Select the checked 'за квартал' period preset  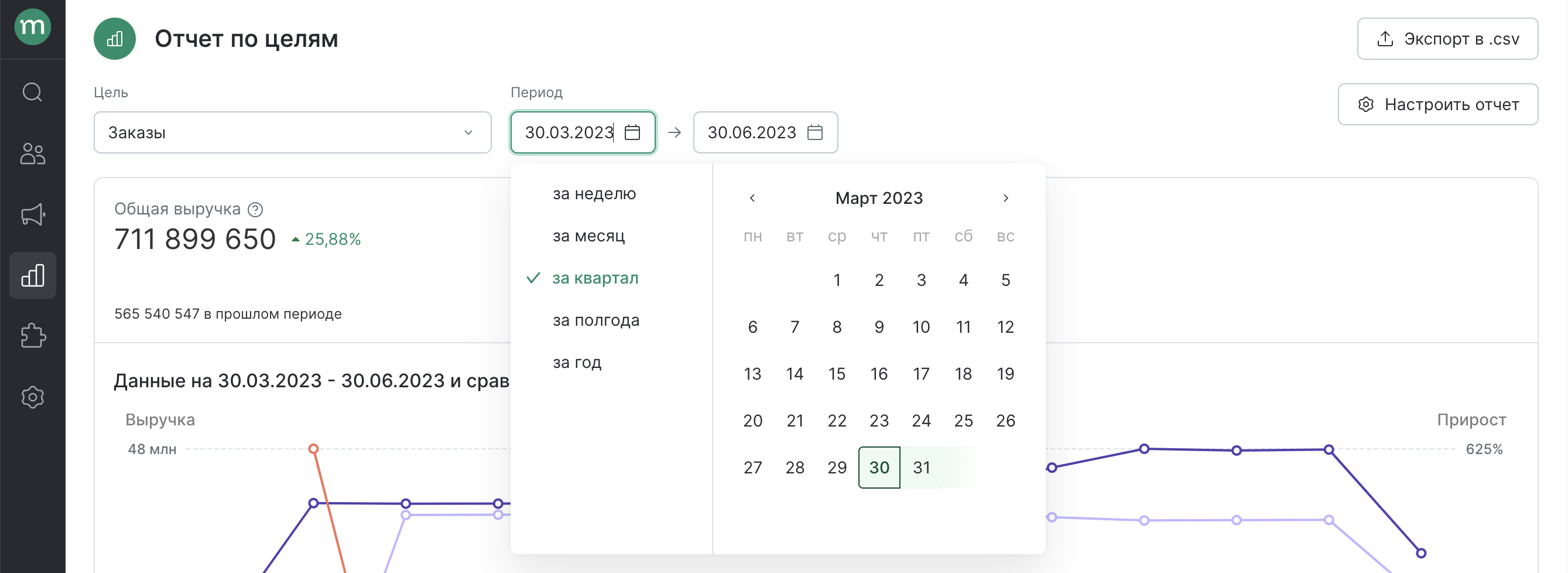point(595,278)
